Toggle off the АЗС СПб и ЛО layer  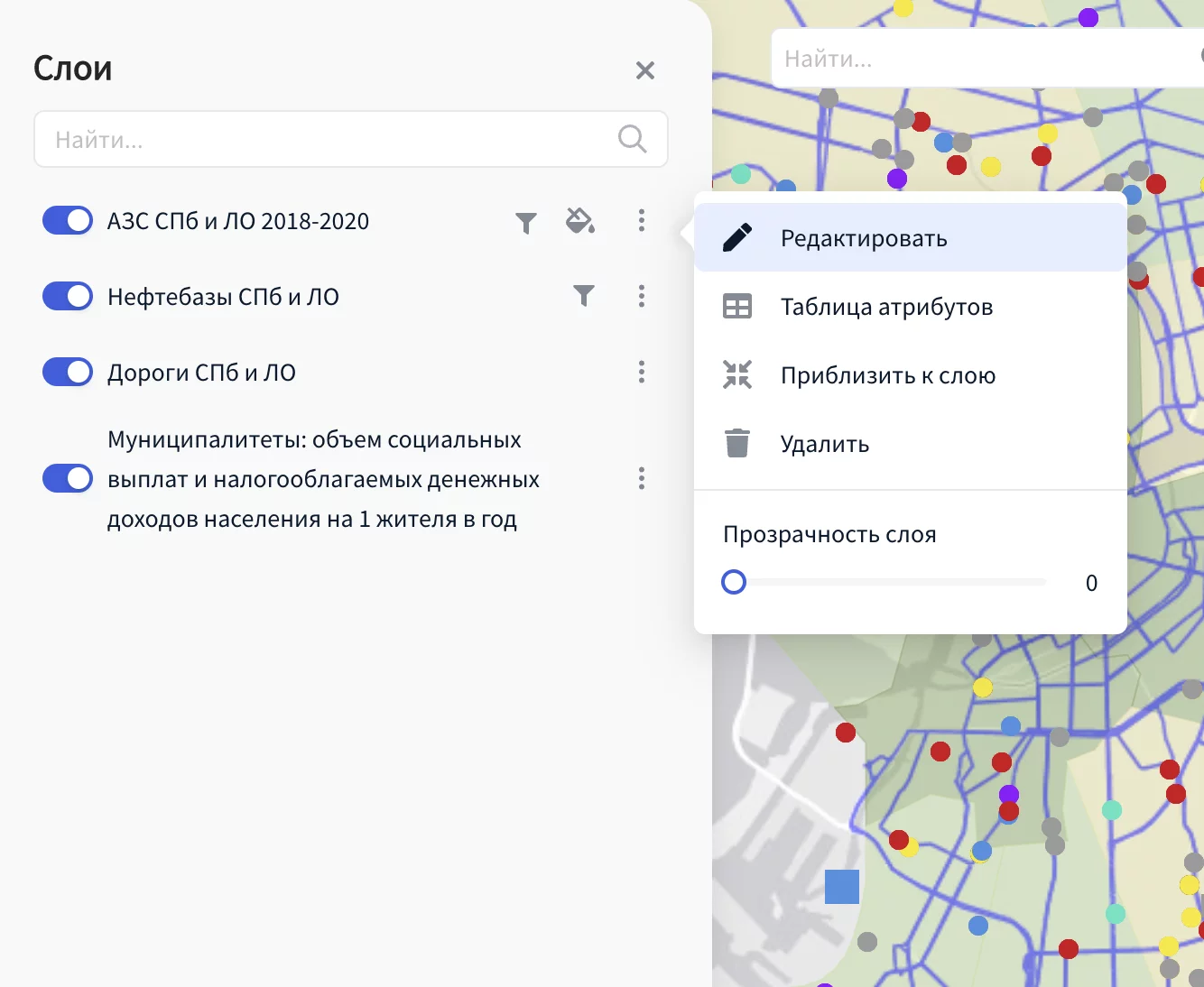[x=68, y=220]
